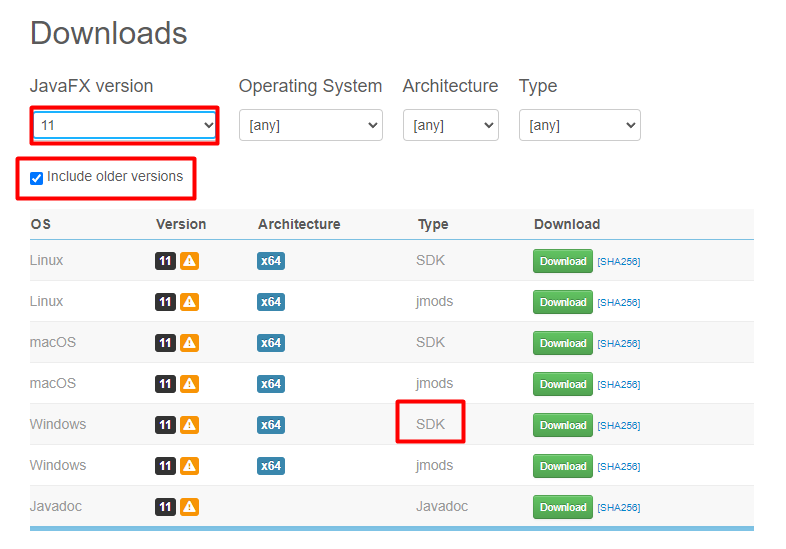
Task: Click warning icon in macOS SDK row
Action: point(189,343)
